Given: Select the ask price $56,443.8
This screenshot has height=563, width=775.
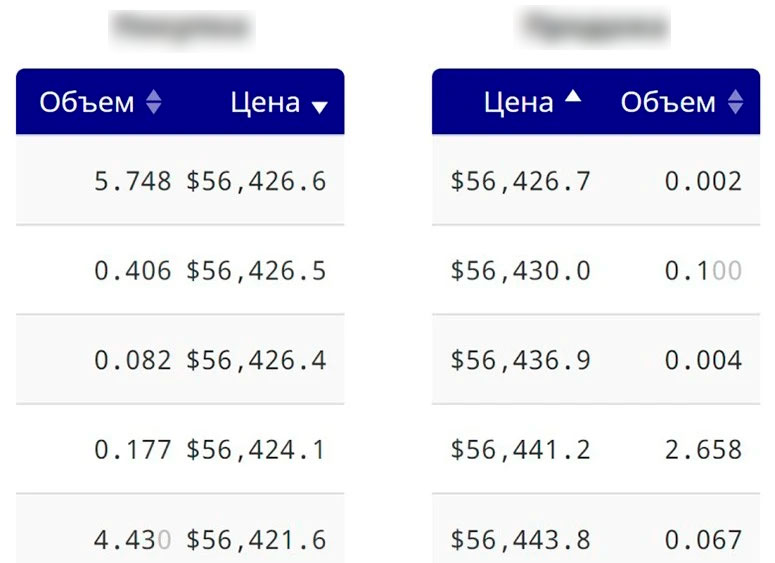Looking at the screenshot, I should (x=520, y=540).
